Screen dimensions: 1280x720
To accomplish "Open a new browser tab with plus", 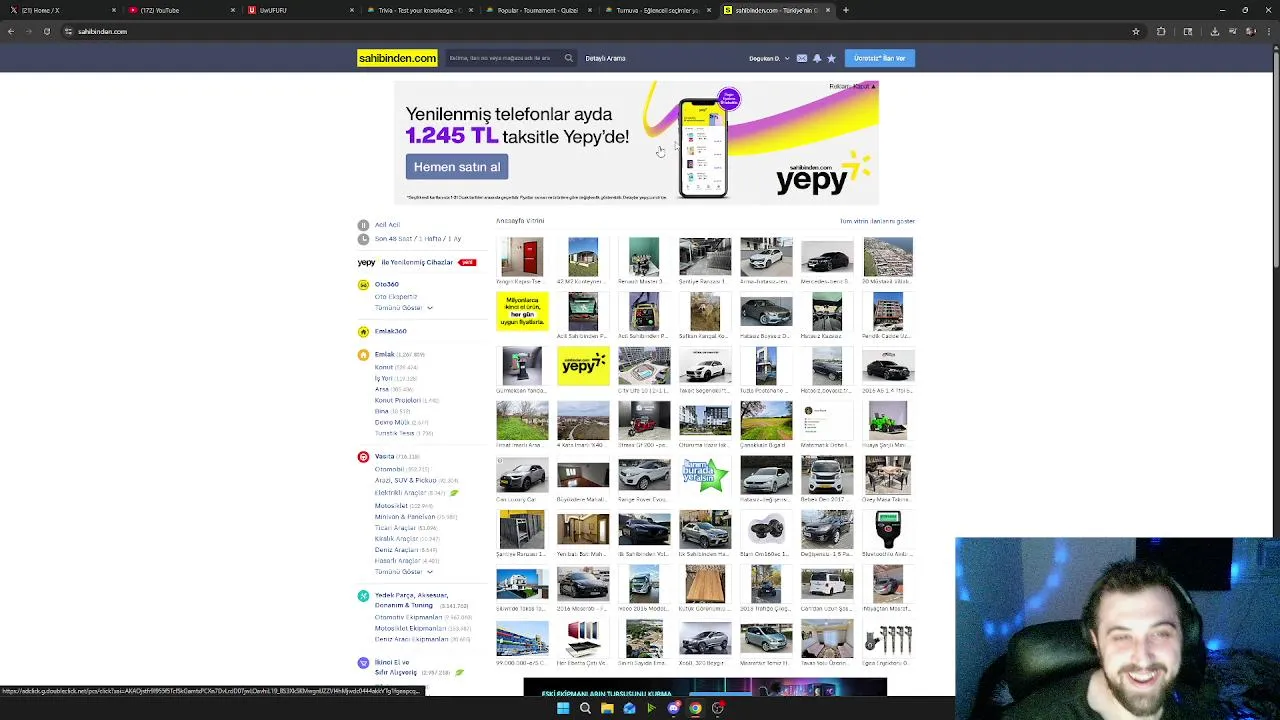I will pos(846,10).
